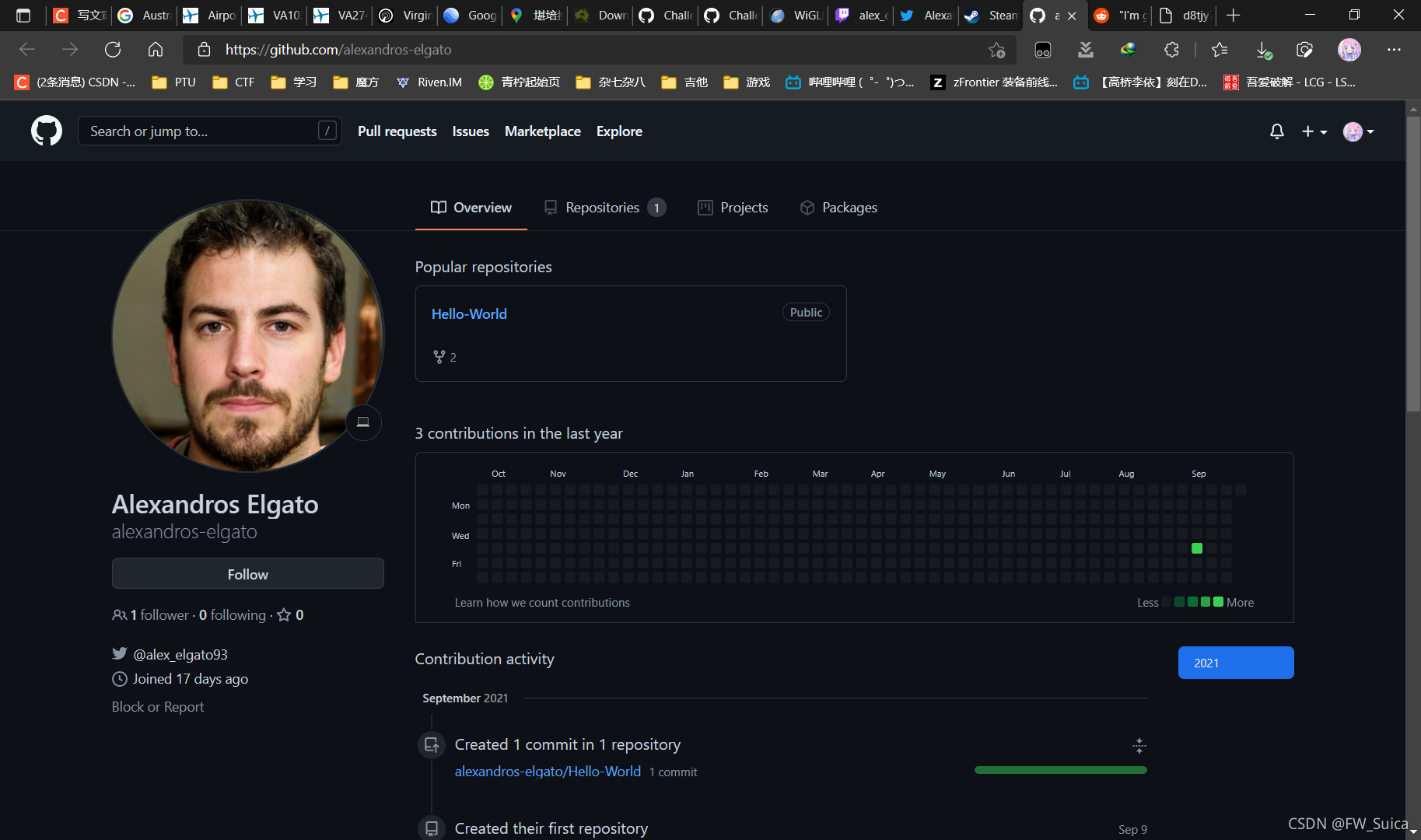Open a new browser tab

[x=1233, y=15]
